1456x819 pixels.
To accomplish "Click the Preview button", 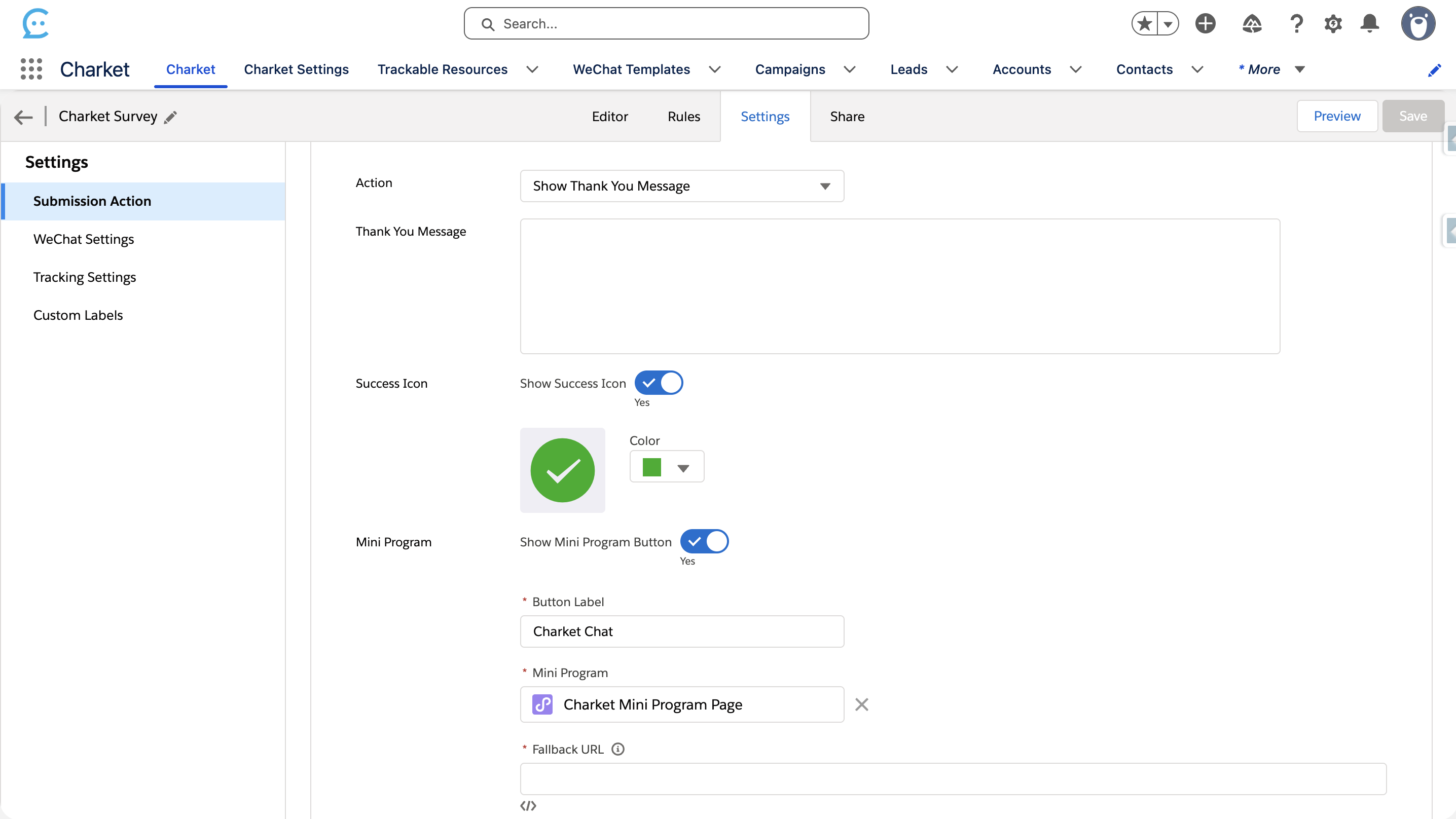I will pyautogui.click(x=1337, y=116).
